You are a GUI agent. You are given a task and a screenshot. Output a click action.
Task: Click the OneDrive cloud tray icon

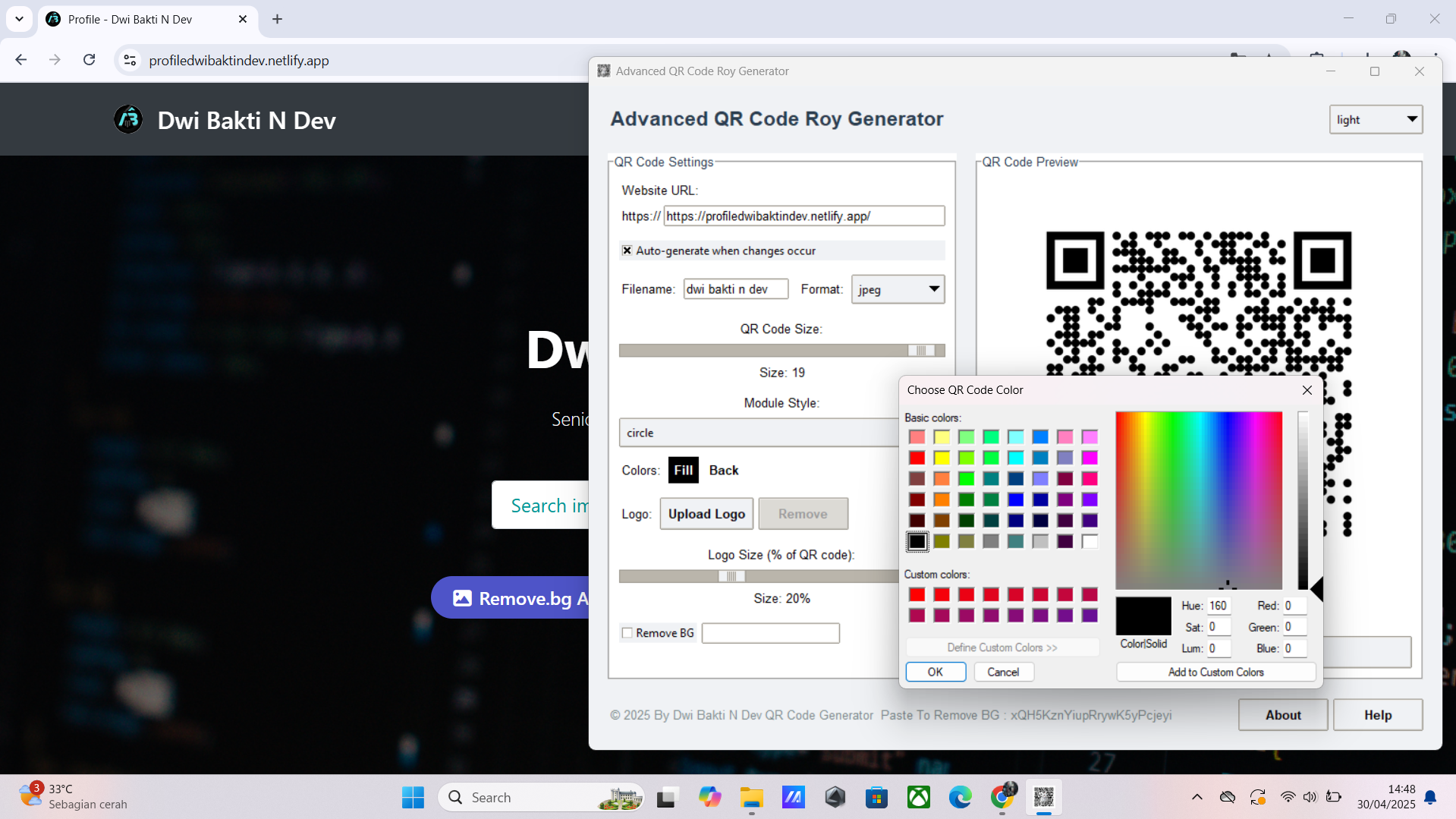pos(1227,797)
